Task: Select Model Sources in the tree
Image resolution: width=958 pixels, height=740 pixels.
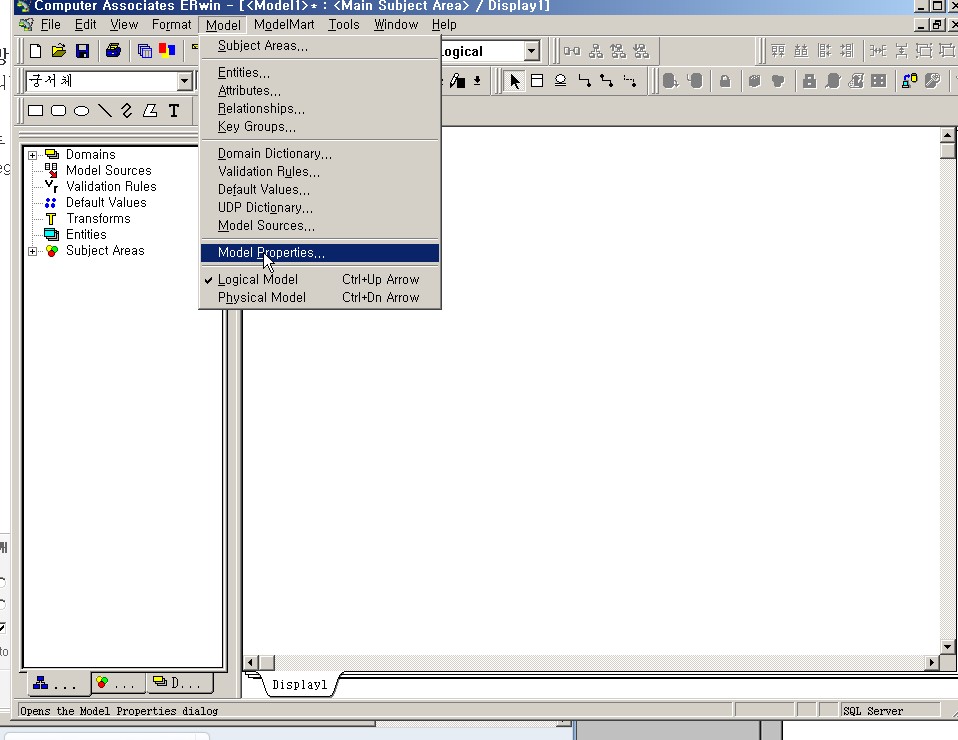Action: [109, 170]
